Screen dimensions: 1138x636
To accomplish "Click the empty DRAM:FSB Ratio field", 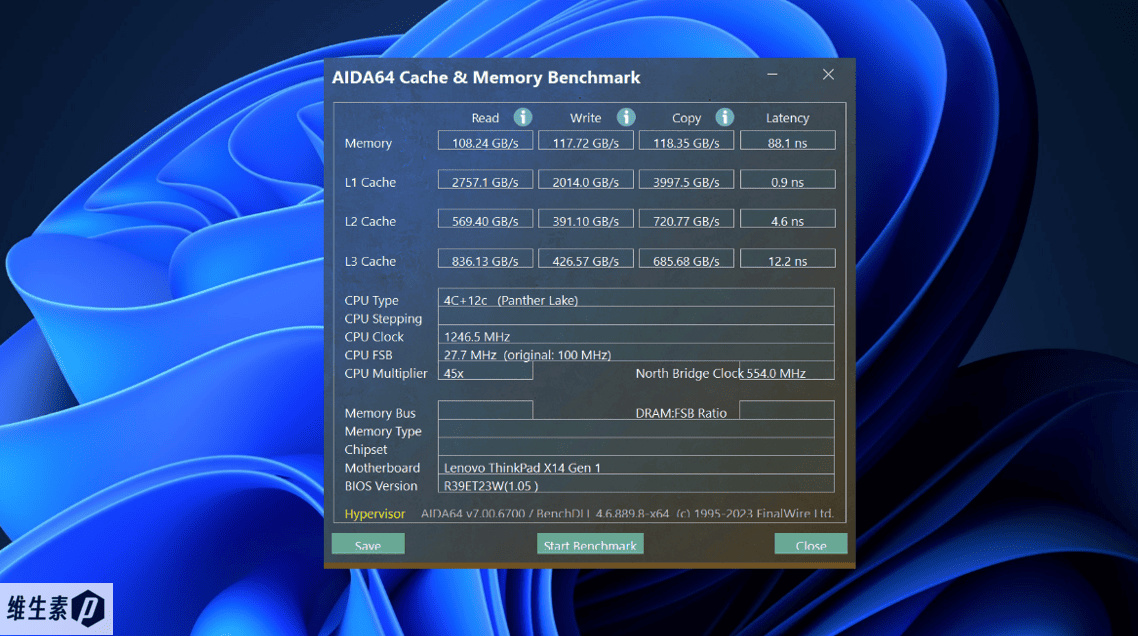I will [787, 410].
